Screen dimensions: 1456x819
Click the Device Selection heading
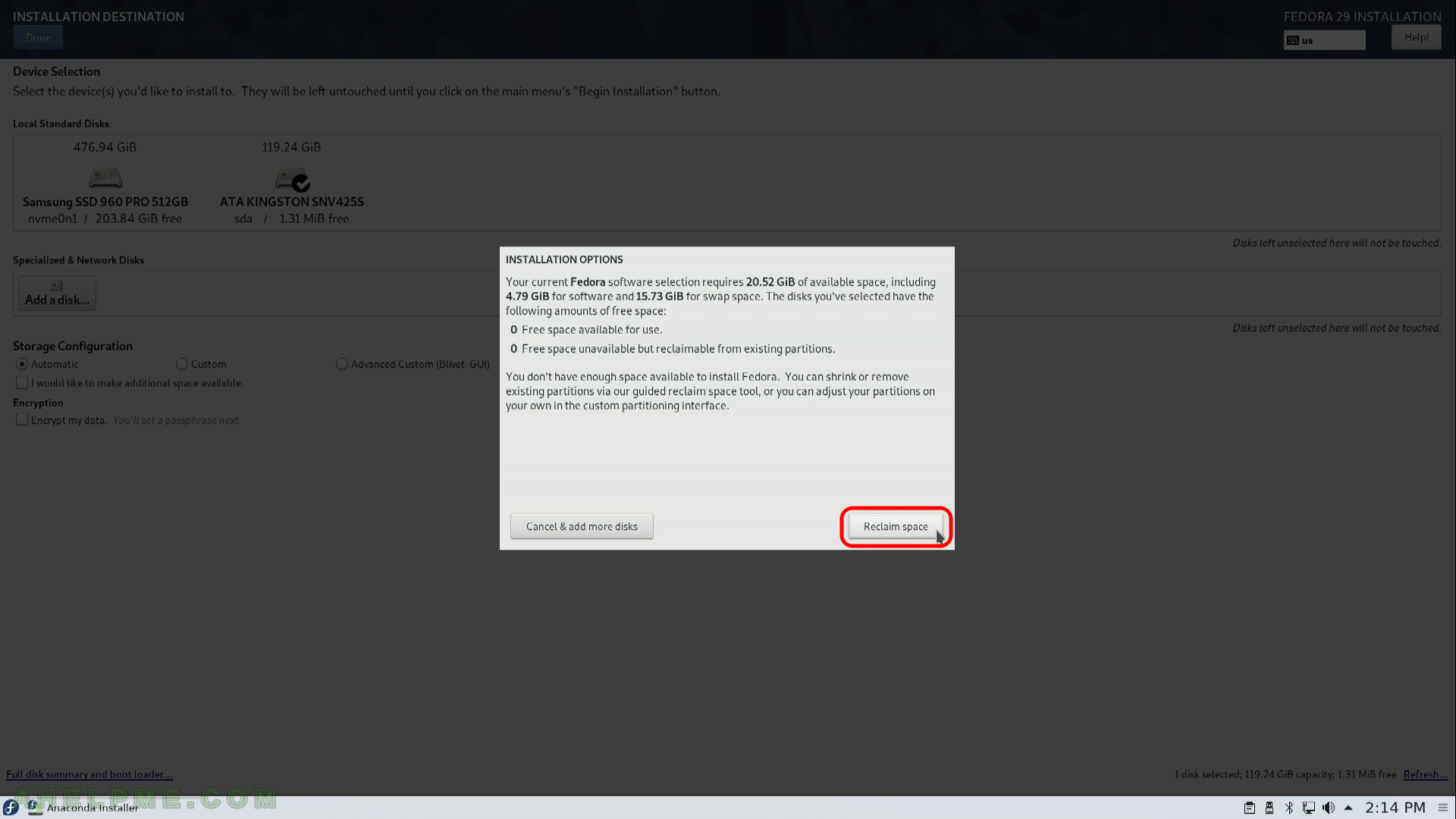tap(56, 71)
